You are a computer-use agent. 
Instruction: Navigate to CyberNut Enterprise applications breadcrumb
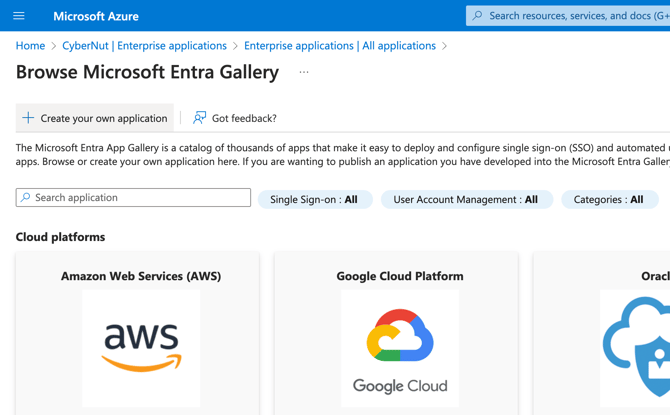click(x=144, y=46)
